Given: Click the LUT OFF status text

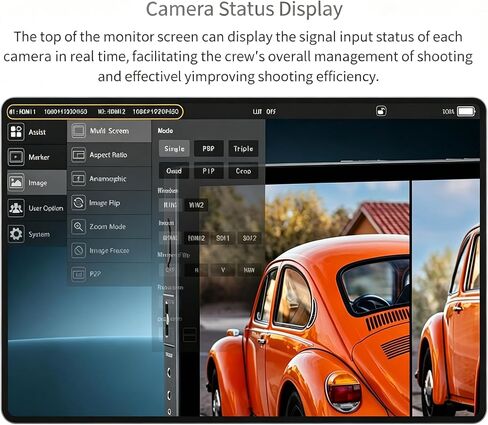Looking at the screenshot, I should point(264,111).
